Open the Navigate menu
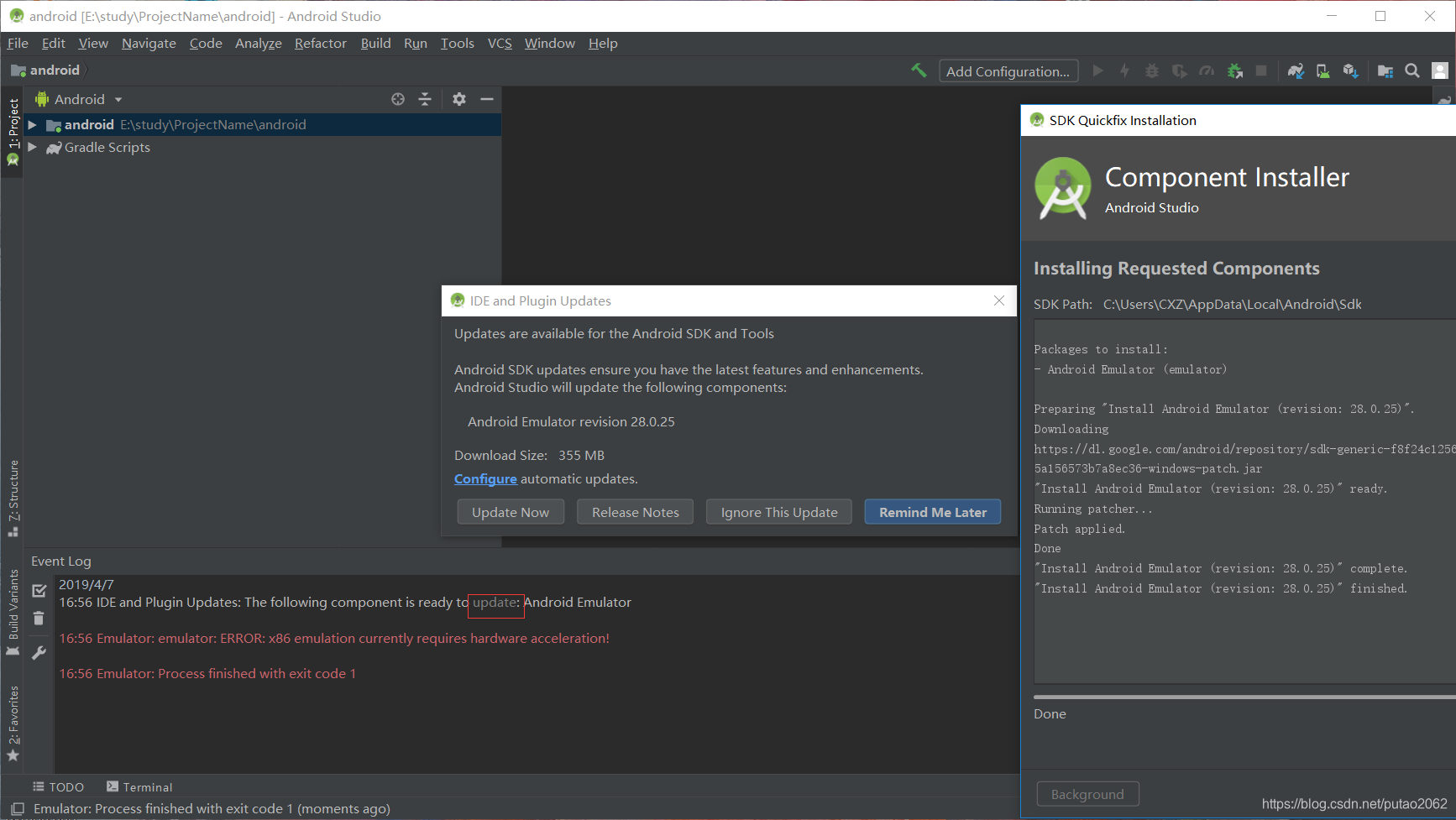Viewport: 1456px width, 820px height. 149,43
